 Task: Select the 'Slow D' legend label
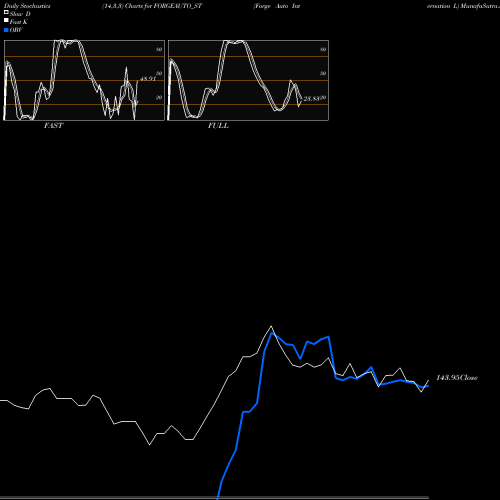click(x=20, y=14)
